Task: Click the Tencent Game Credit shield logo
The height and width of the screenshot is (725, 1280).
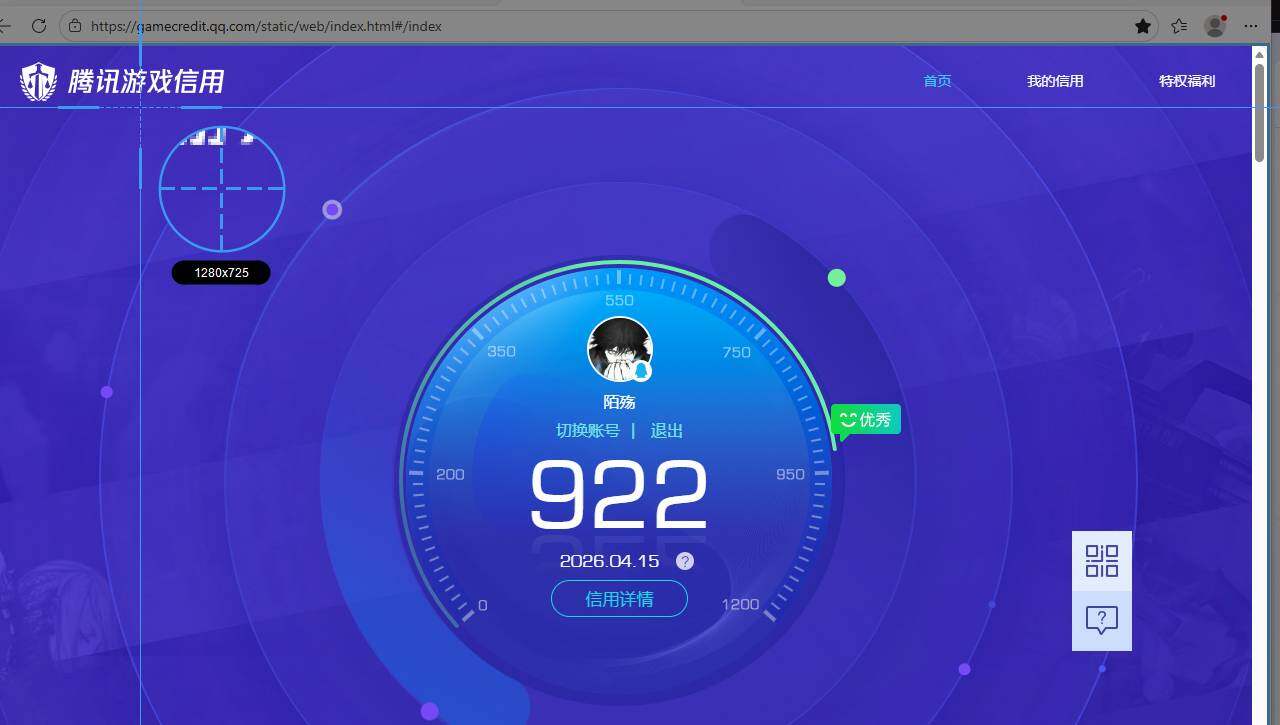Action: [39, 81]
